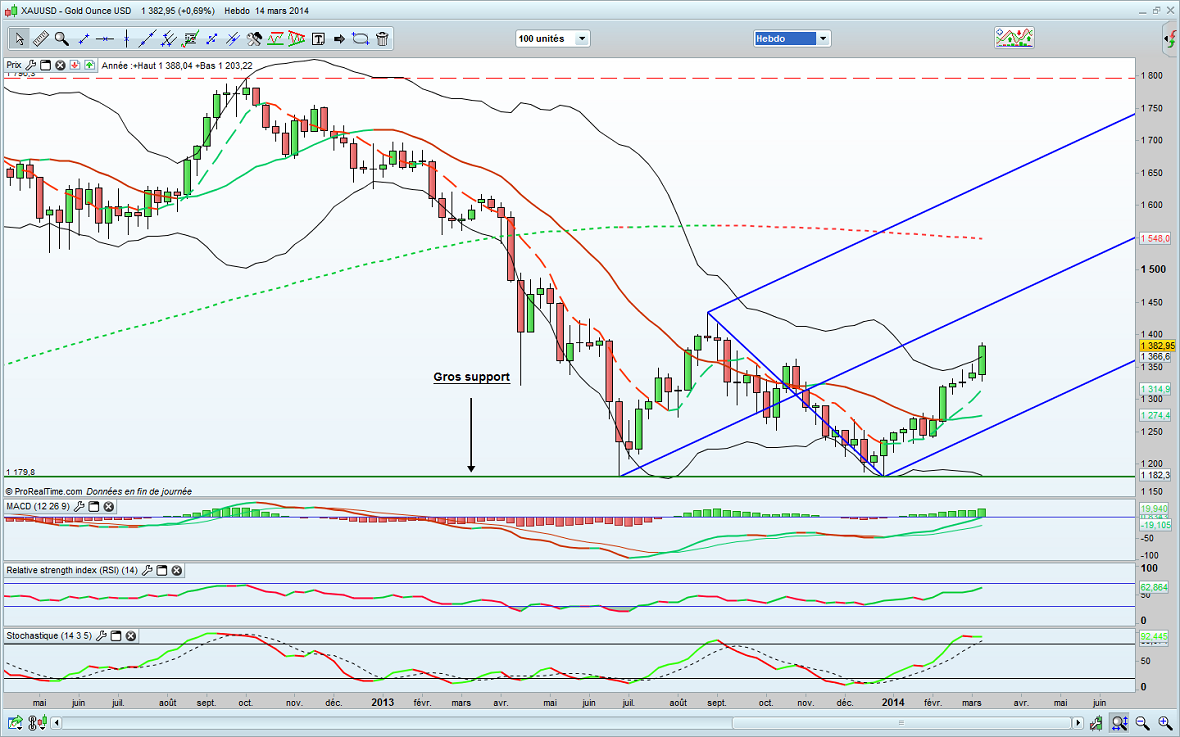
Task: Open the Hebdo timeframe dropdown
Action: 792,39
